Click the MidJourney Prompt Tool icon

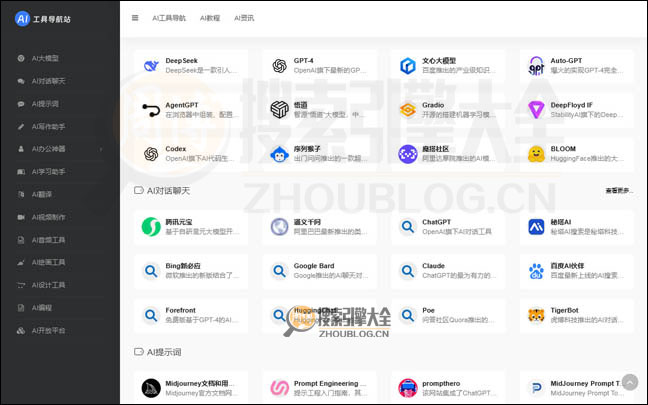536,388
